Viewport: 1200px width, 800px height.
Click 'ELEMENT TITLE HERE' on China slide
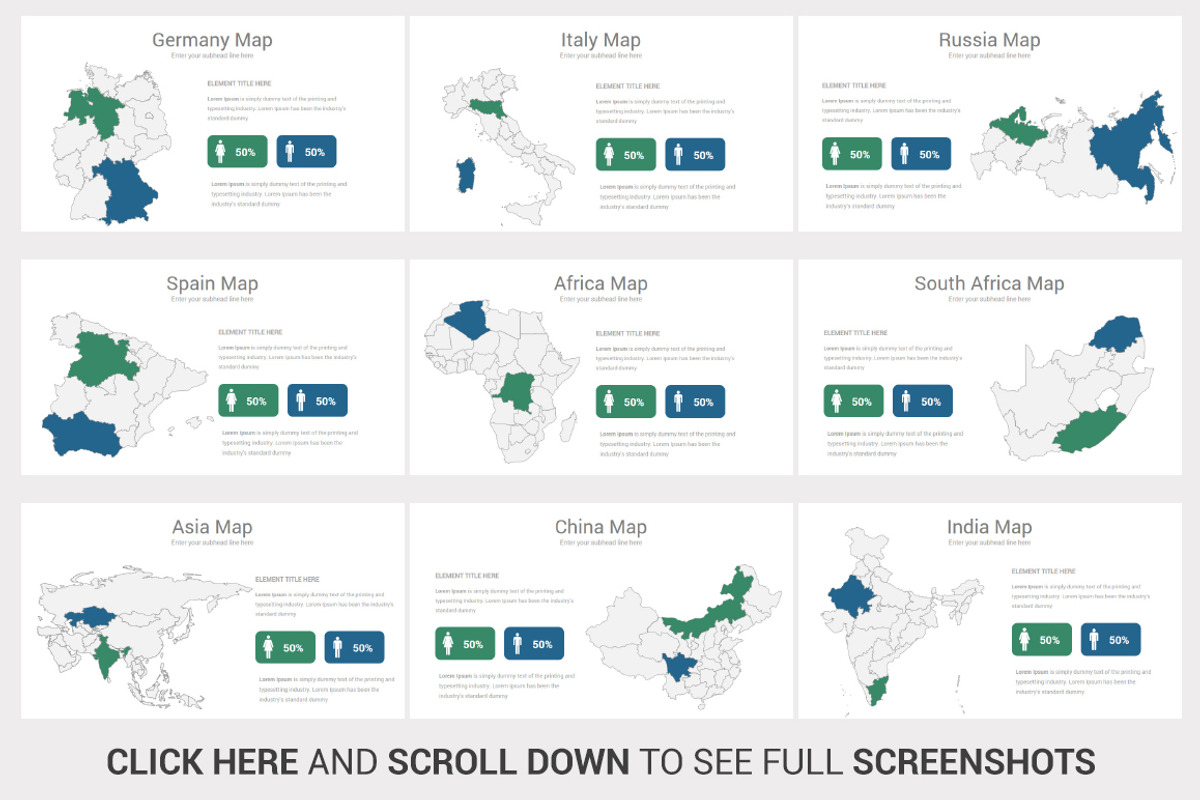point(467,576)
